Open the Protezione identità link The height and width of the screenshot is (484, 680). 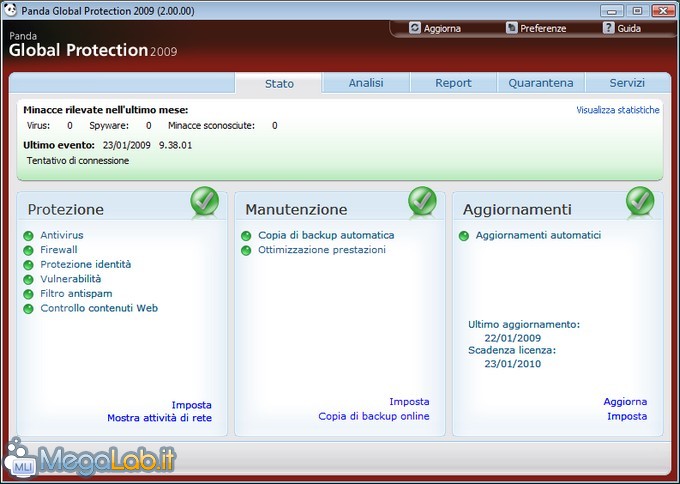85,264
